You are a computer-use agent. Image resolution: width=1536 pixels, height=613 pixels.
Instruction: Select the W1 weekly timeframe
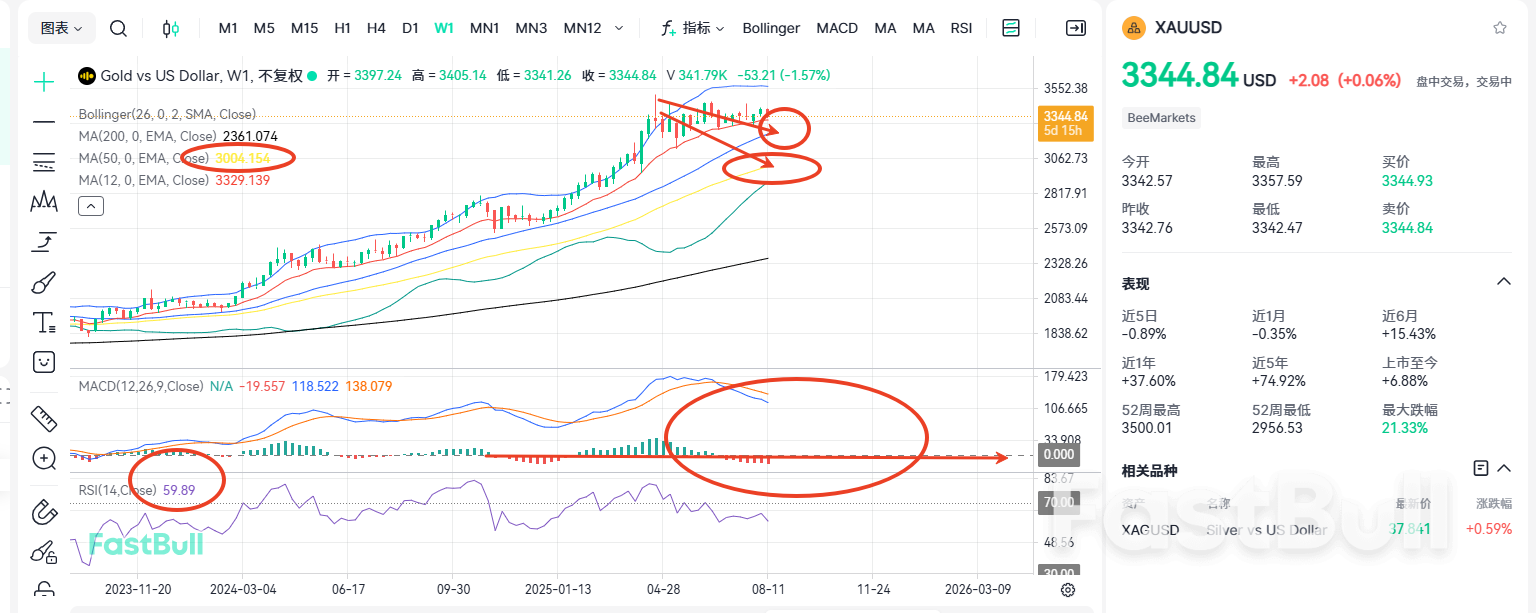pos(444,28)
